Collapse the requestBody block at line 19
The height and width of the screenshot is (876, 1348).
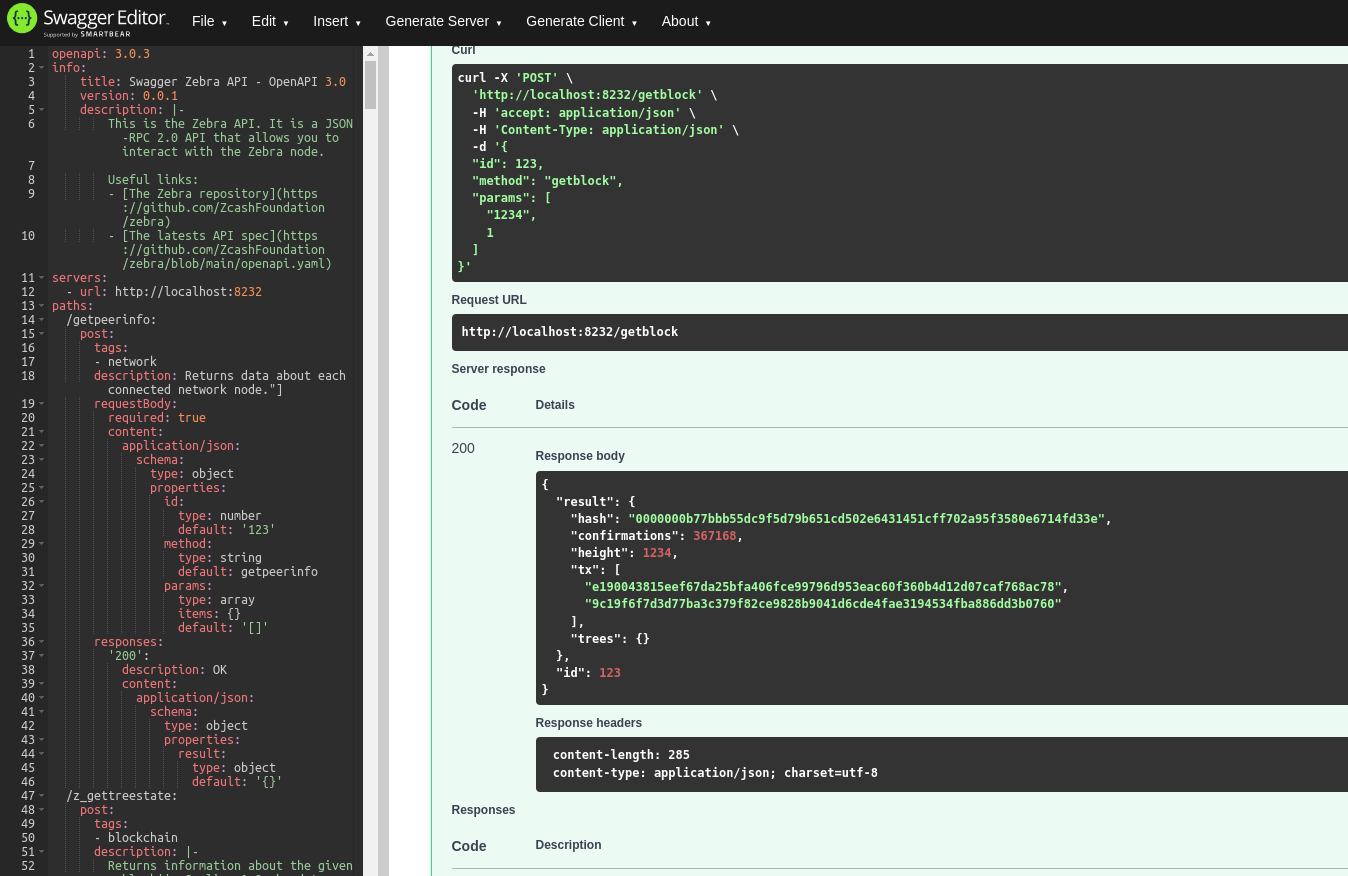click(x=42, y=404)
